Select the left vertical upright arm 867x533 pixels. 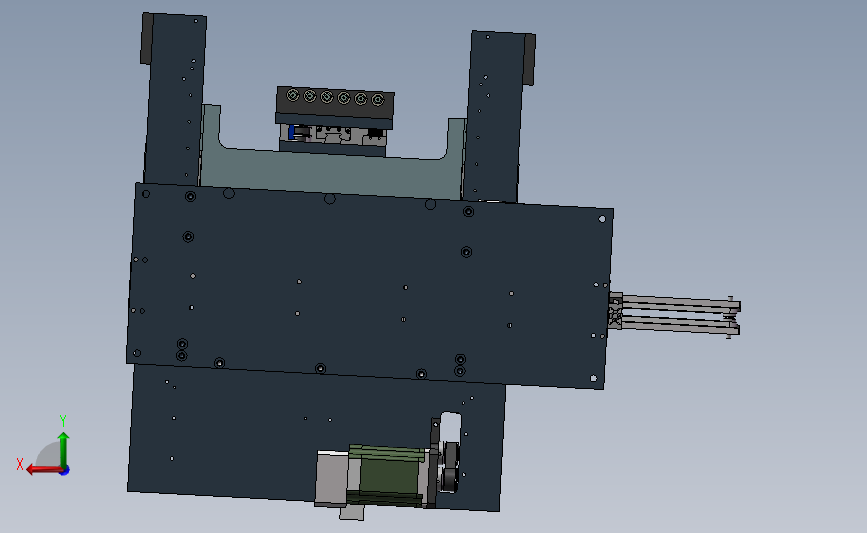[175, 98]
